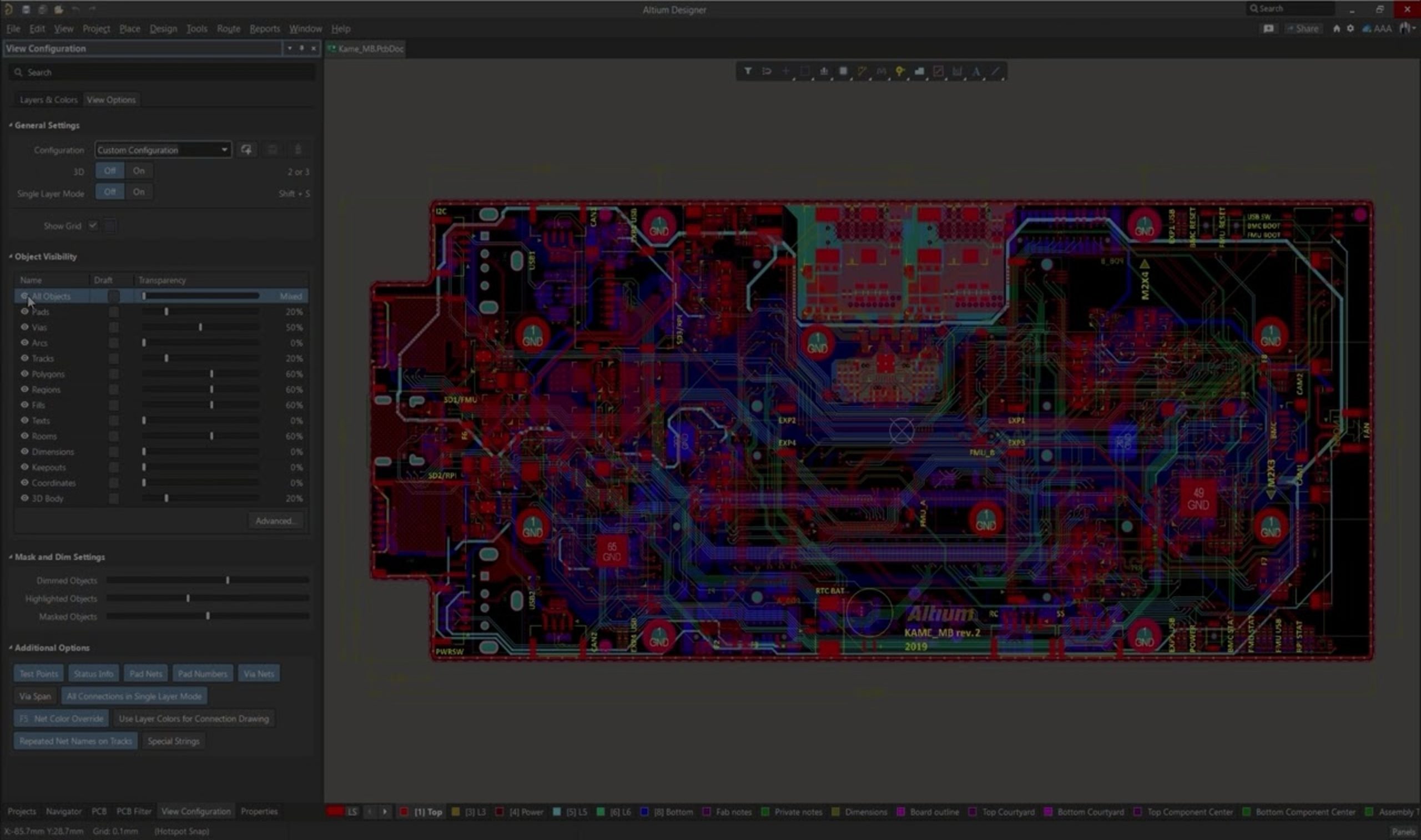Collapse the Mask and Dim Settings section

[x=11, y=557]
